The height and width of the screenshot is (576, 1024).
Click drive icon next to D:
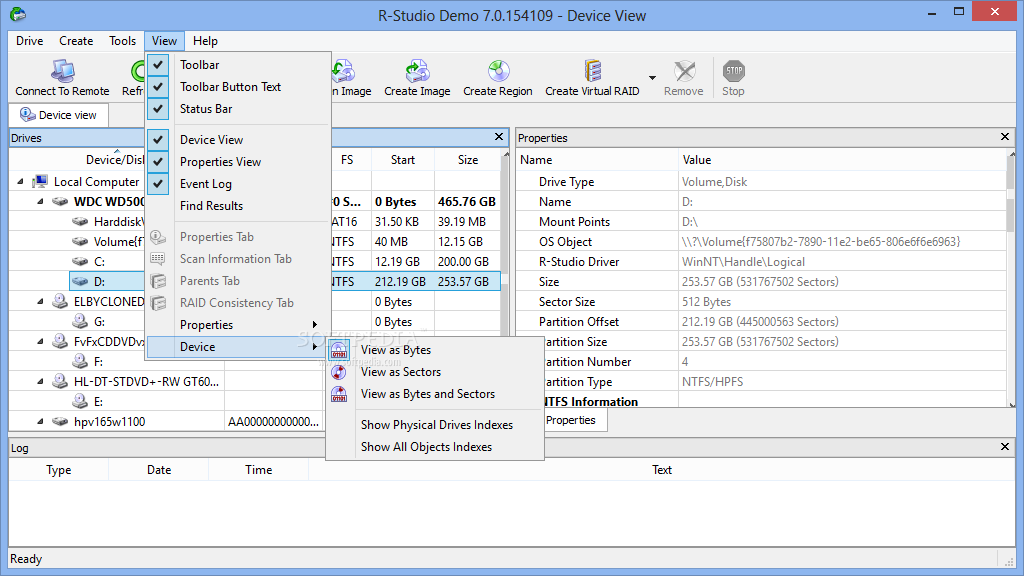(80, 281)
